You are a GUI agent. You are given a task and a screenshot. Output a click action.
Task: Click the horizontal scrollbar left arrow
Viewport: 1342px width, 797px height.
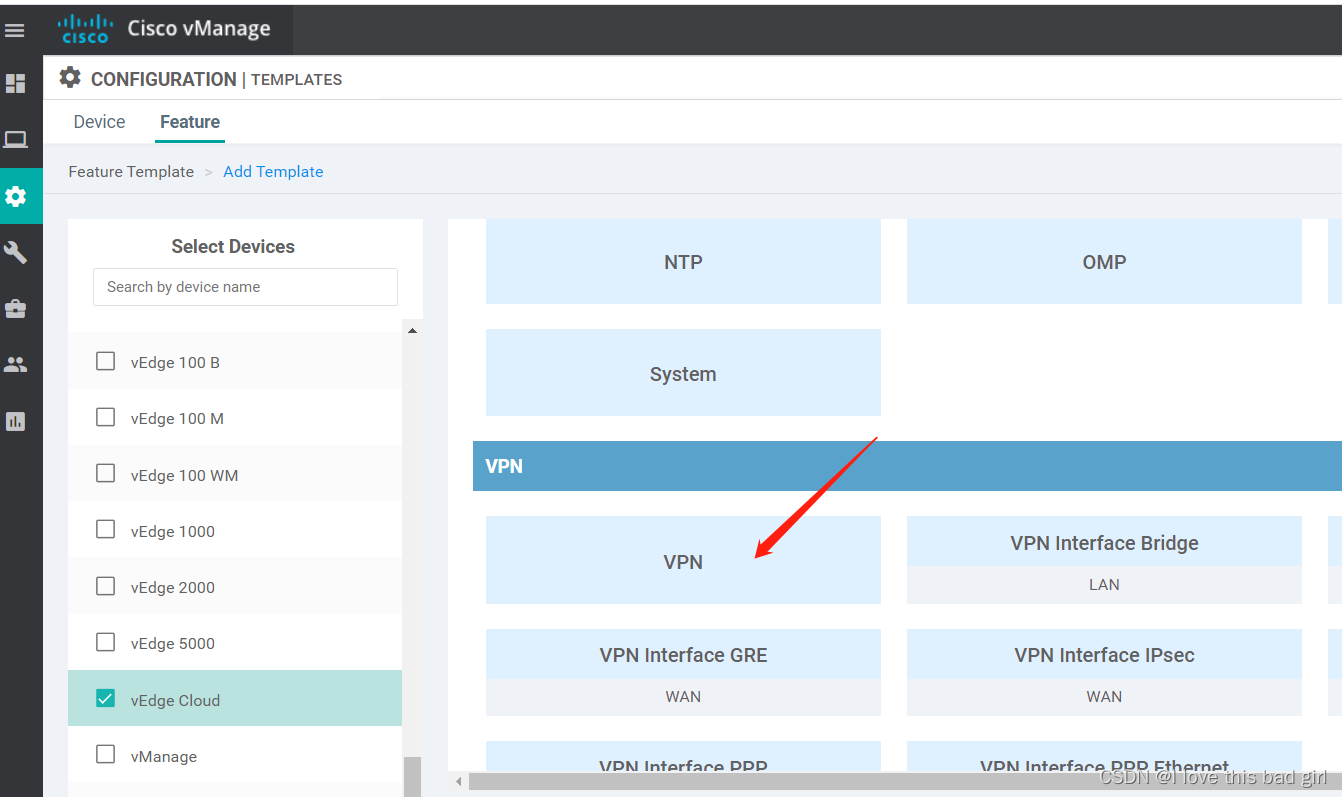point(459,781)
